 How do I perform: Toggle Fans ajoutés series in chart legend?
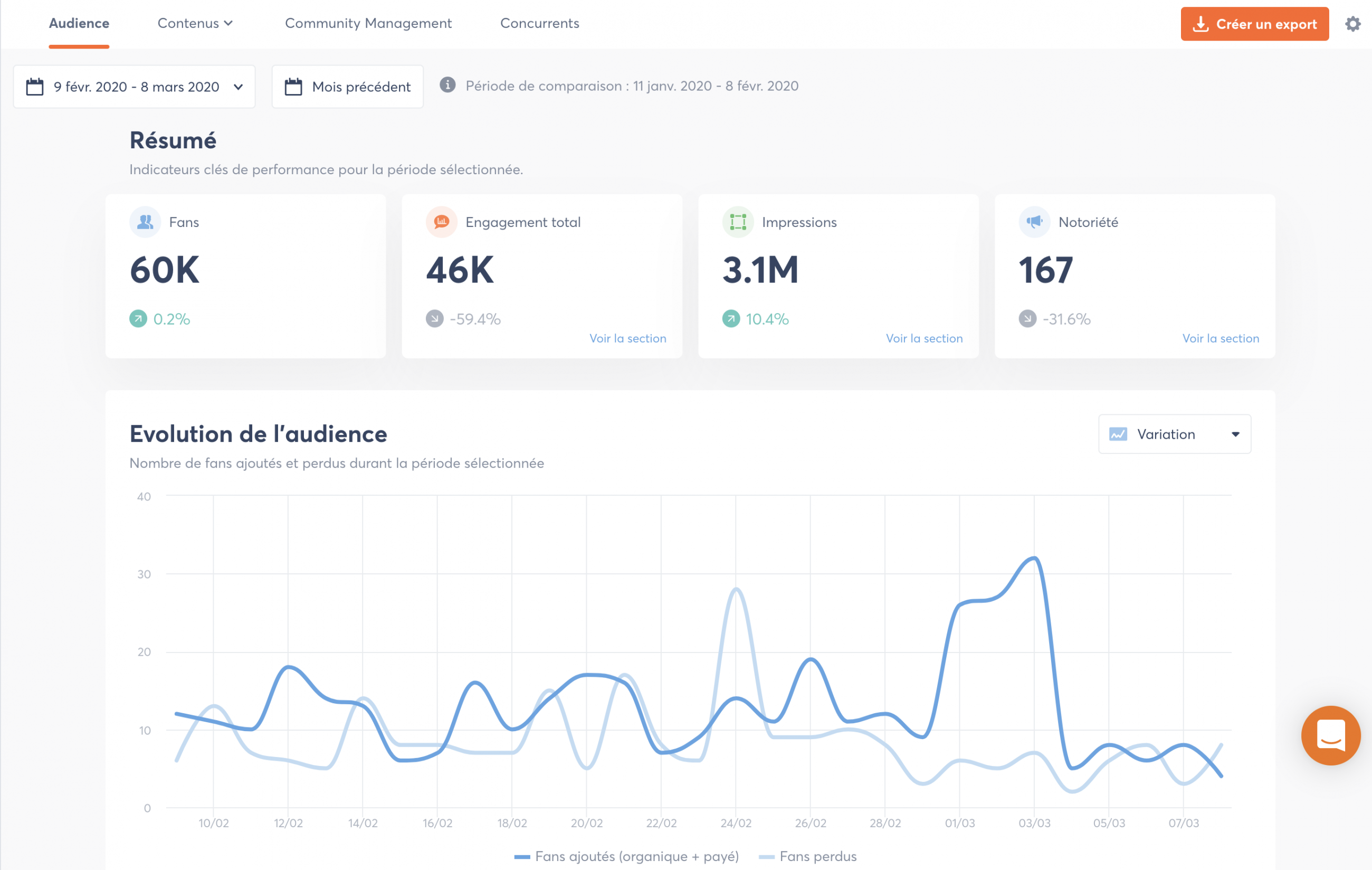[627, 856]
